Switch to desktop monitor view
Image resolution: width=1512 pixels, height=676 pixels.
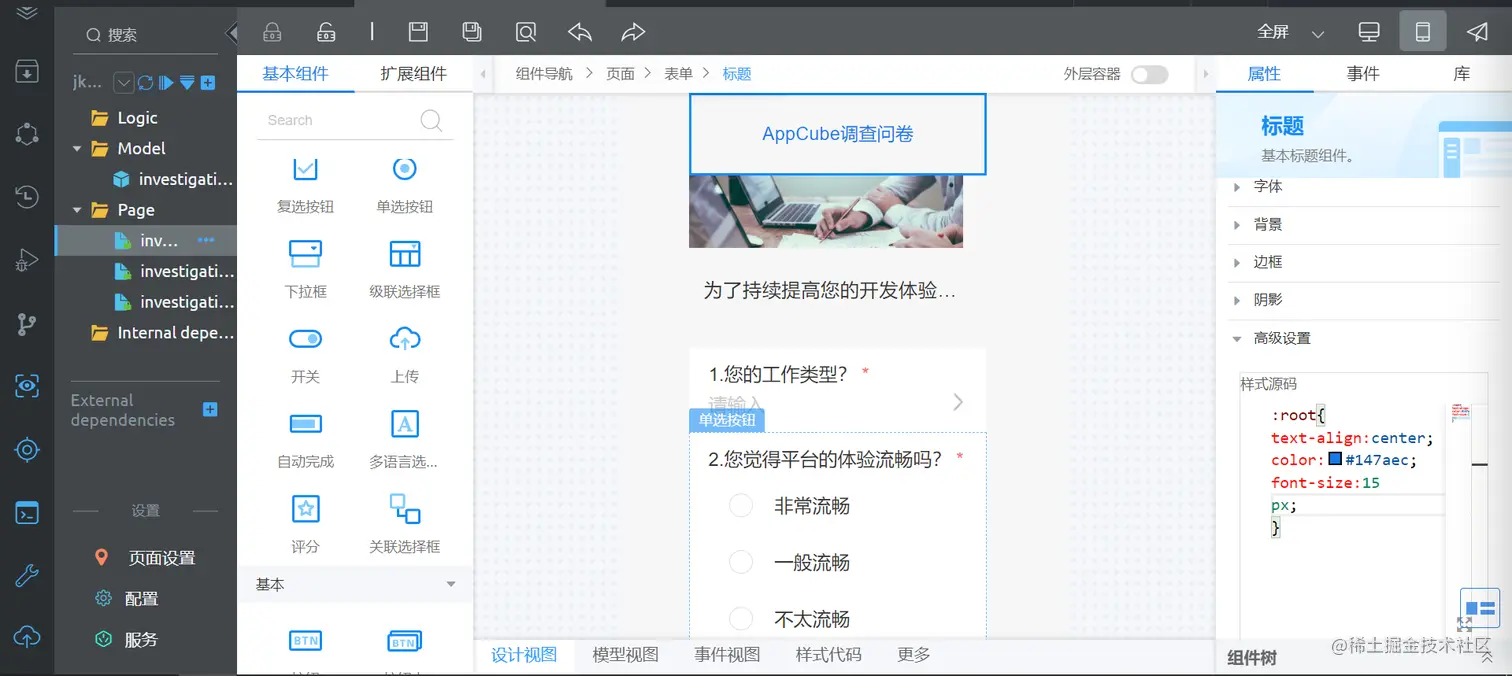(1369, 32)
